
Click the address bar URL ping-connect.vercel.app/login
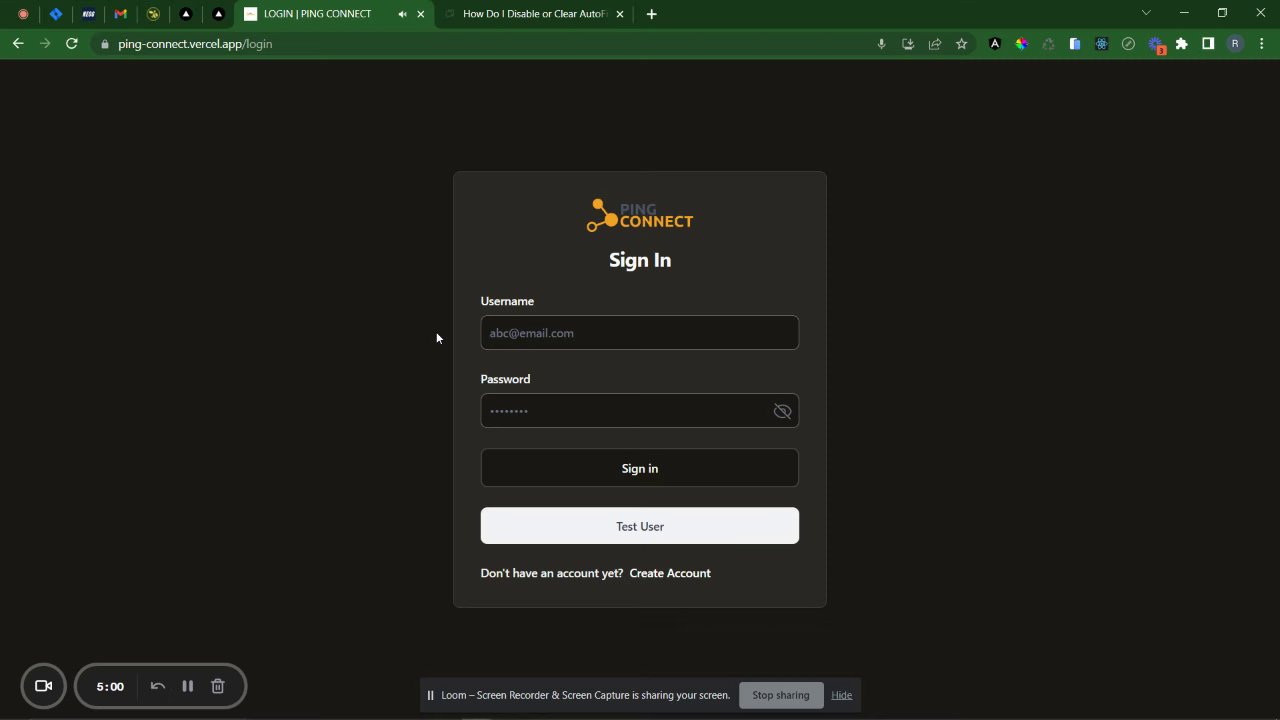click(x=195, y=44)
